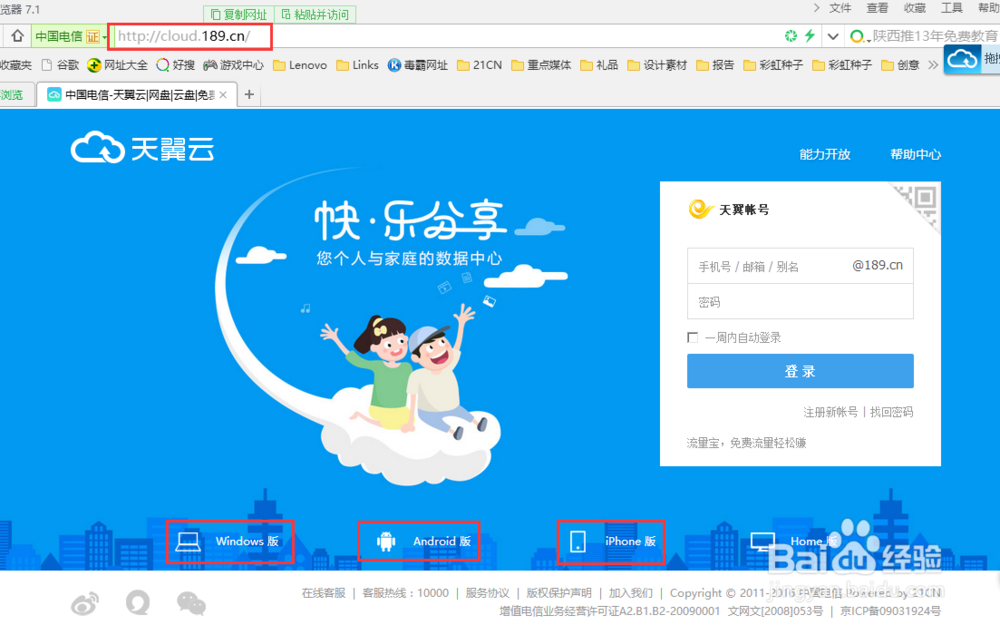Screen dimensions: 1000x625
Task: Open the 注册新帐号 link
Action: 830,412
